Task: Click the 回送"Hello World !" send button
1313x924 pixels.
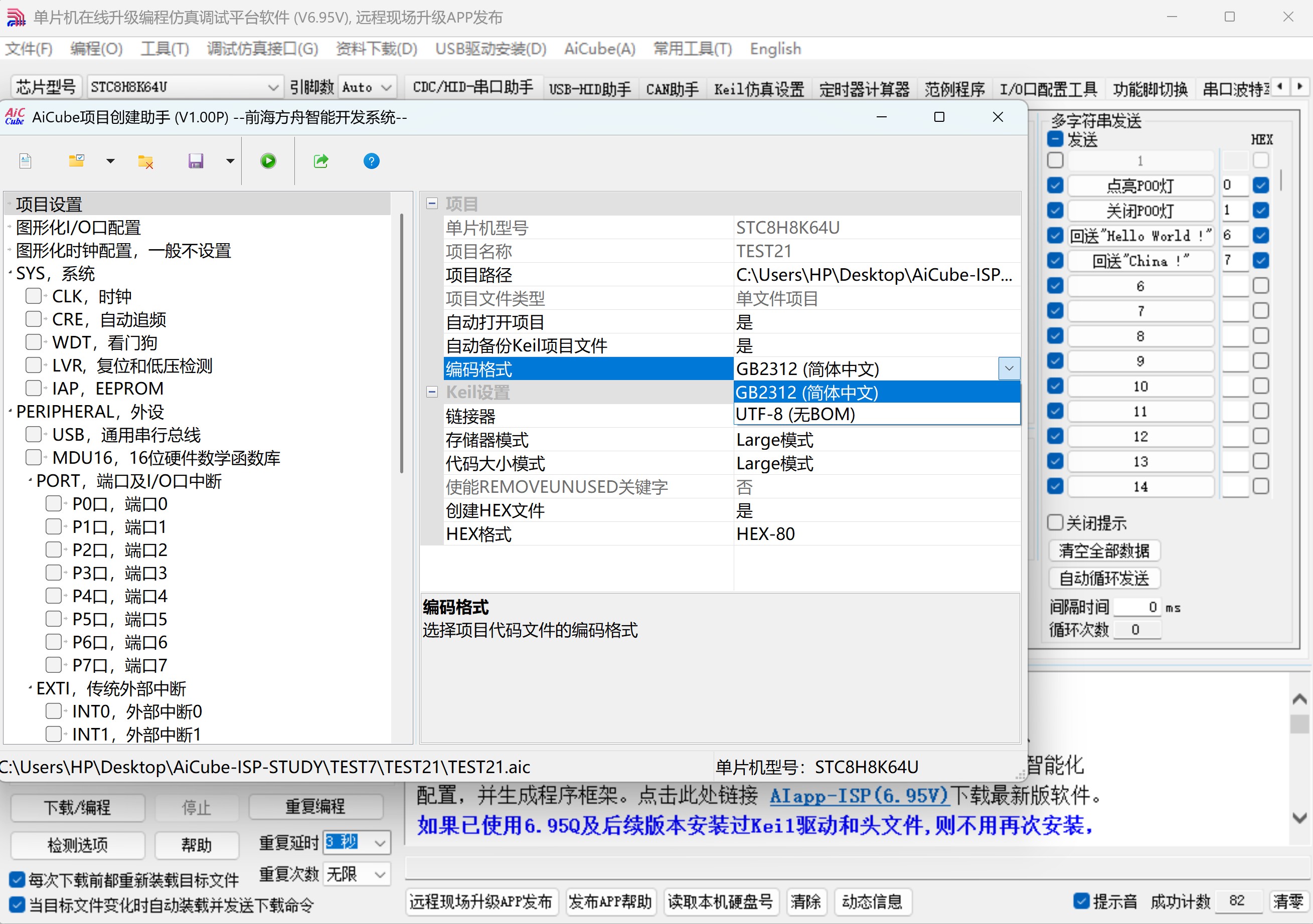Action: coord(1140,236)
